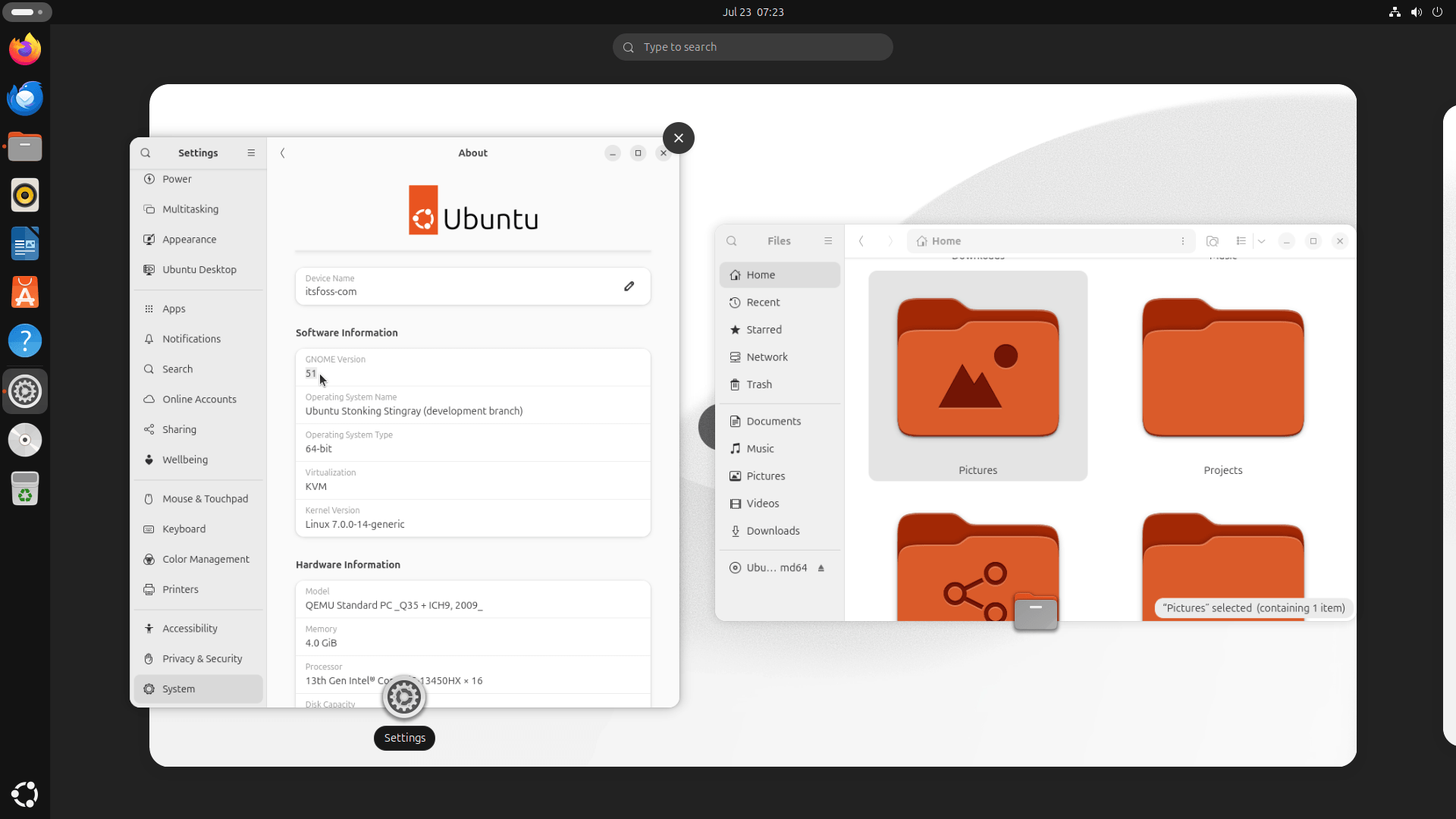The height and width of the screenshot is (819, 1456).
Task: Open Videos in Files sidebar
Action: coord(780,504)
